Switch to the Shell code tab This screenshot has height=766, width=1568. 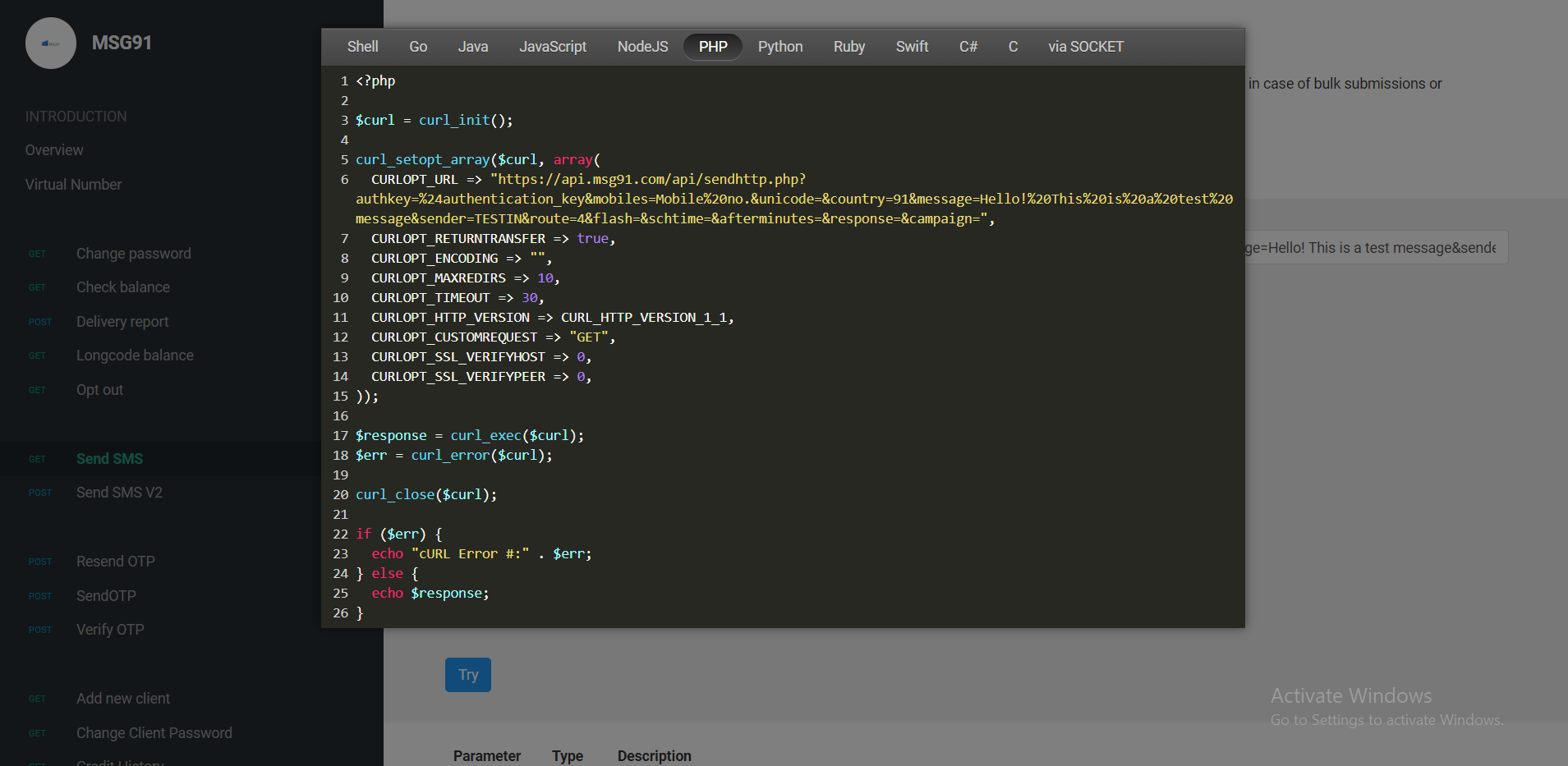(x=362, y=47)
